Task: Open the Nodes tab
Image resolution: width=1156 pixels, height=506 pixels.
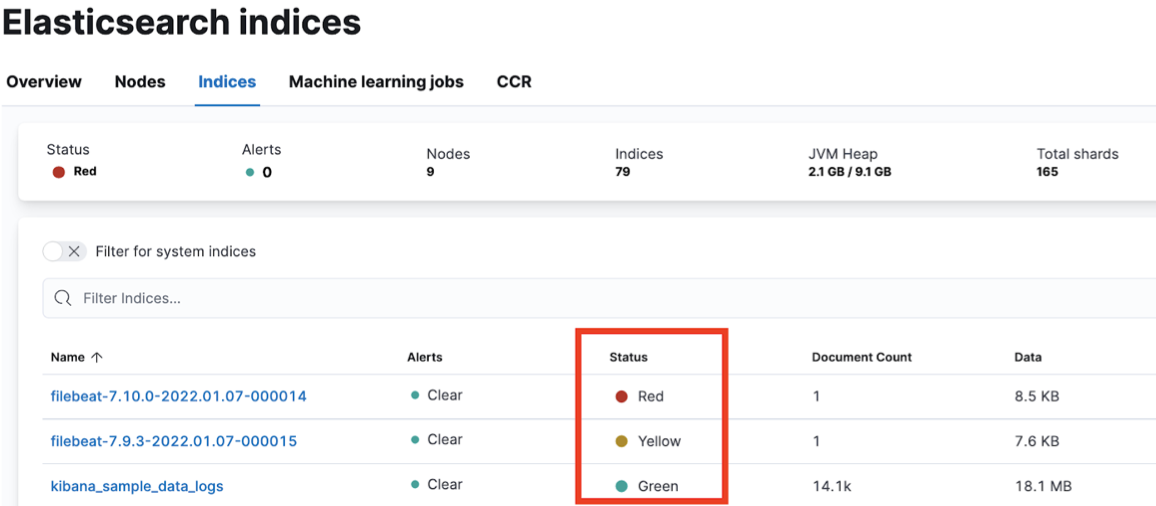Action: [140, 82]
